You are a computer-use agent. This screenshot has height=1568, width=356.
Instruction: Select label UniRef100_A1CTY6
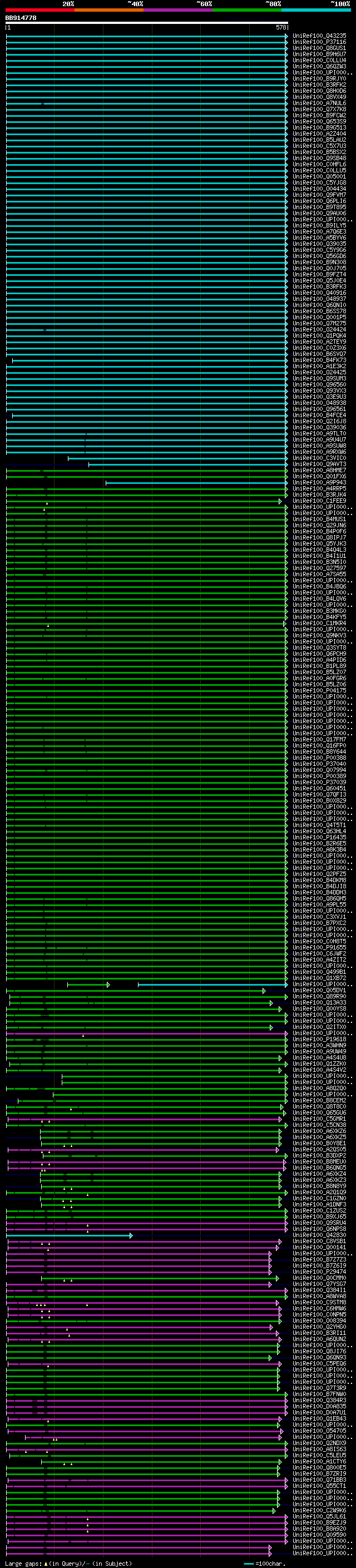319,1461
